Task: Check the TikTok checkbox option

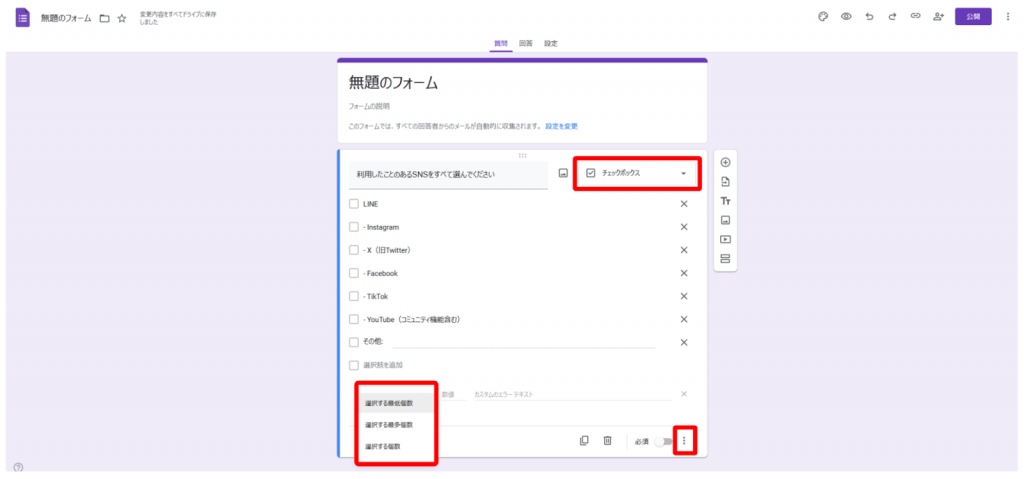Action: click(354, 296)
